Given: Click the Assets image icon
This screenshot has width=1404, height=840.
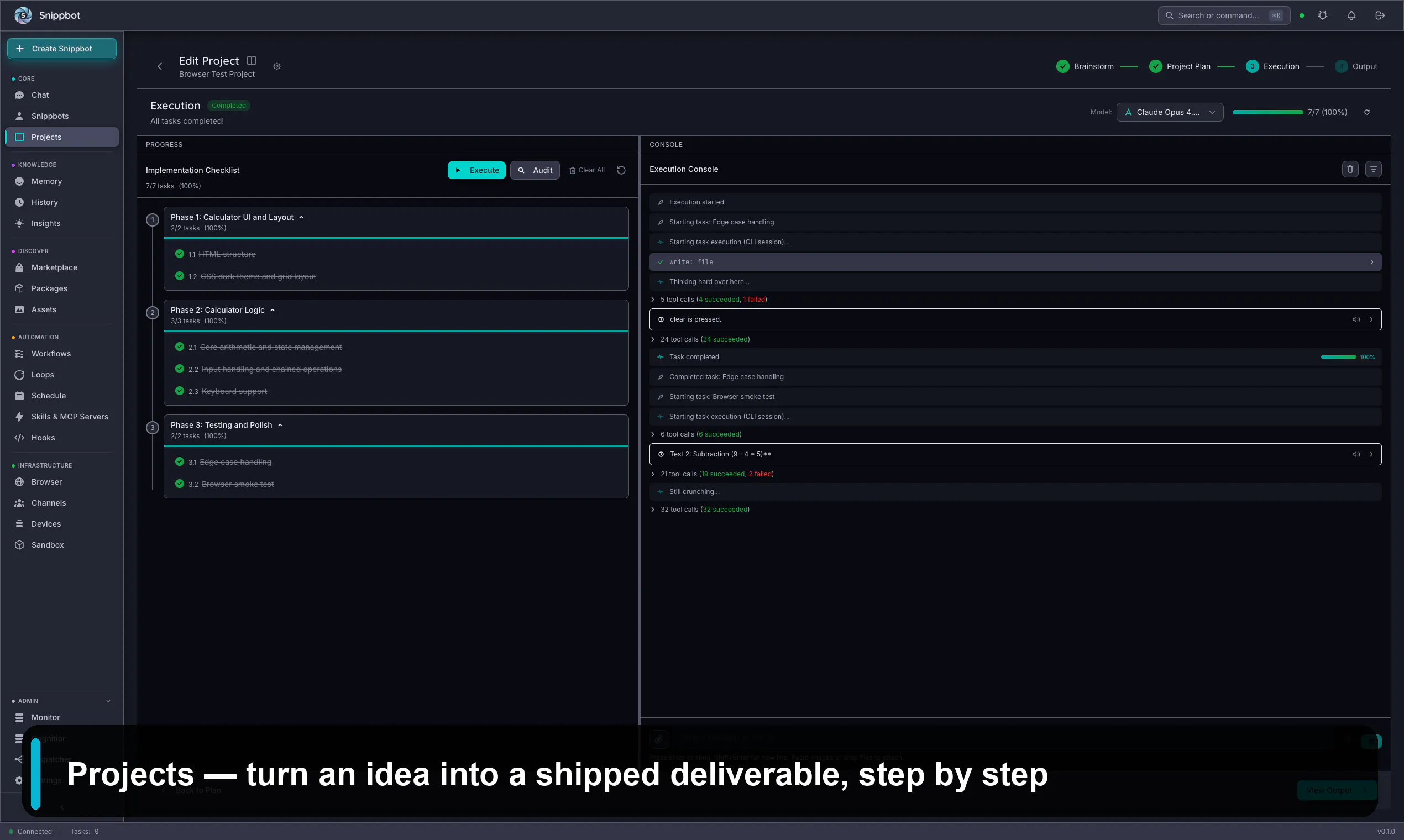Looking at the screenshot, I should [x=19, y=309].
